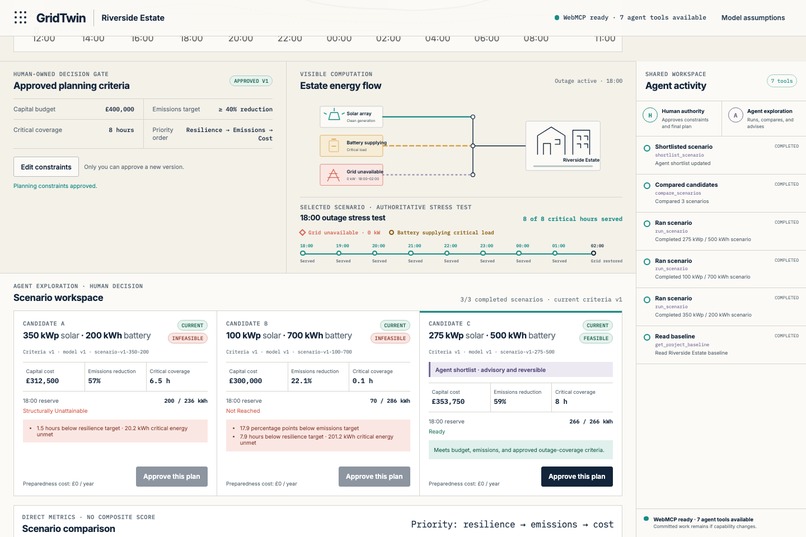Image resolution: width=806 pixels, height=537 pixels.
Task: Click the ≥ 40% reduction emissions target
Action: [245, 109]
